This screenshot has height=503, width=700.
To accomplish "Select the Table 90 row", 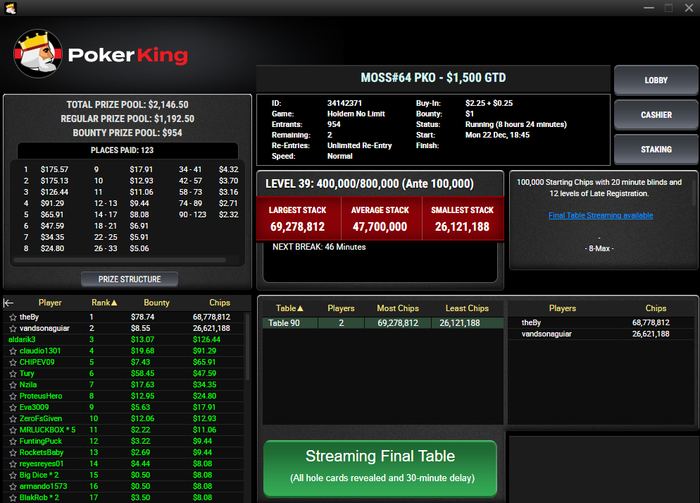I will pos(383,323).
